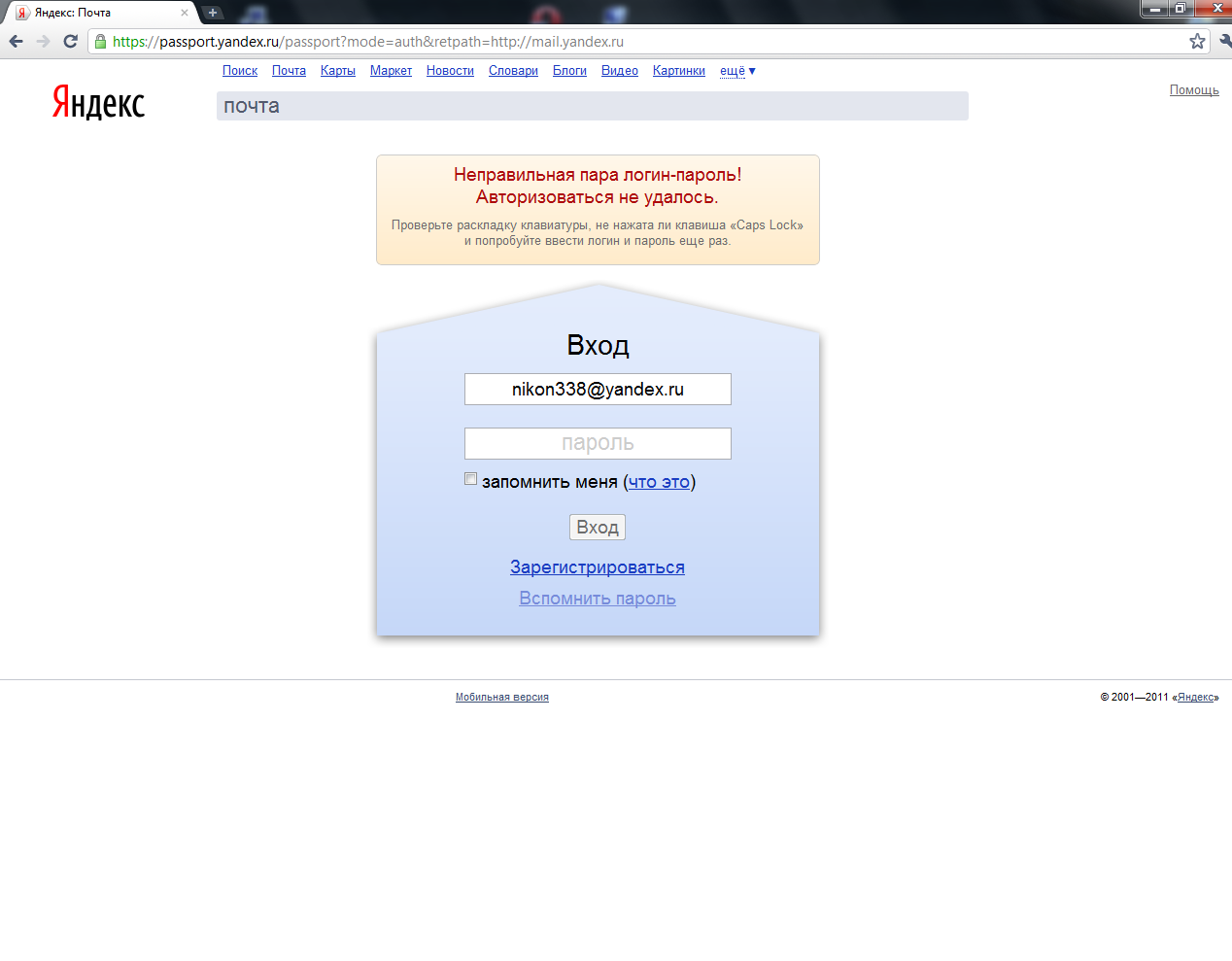Open the Видео navigation link

tap(620, 71)
